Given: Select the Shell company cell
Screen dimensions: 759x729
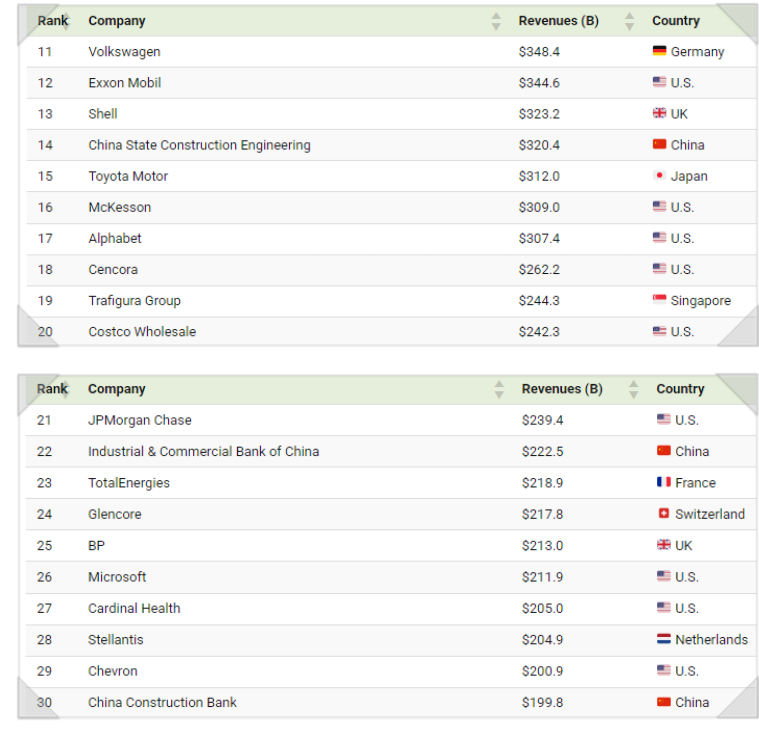Looking at the screenshot, I should 103,114.
